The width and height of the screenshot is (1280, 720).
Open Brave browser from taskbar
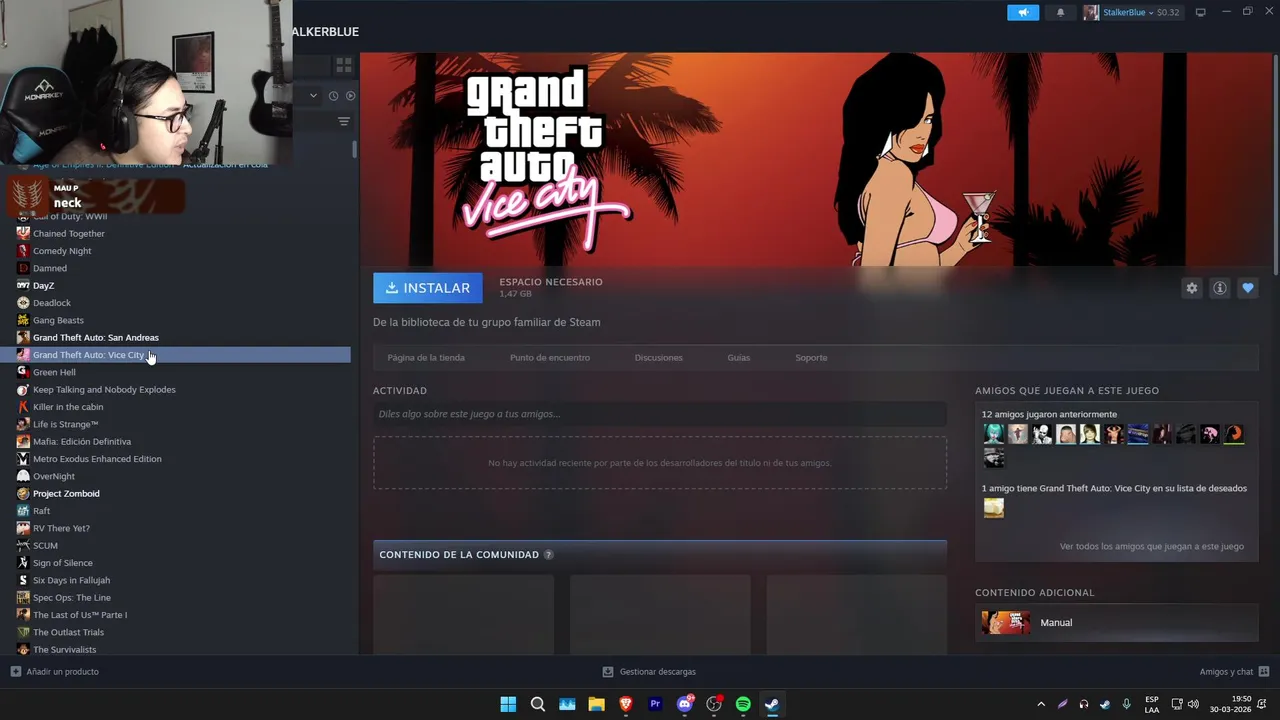[626, 704]
